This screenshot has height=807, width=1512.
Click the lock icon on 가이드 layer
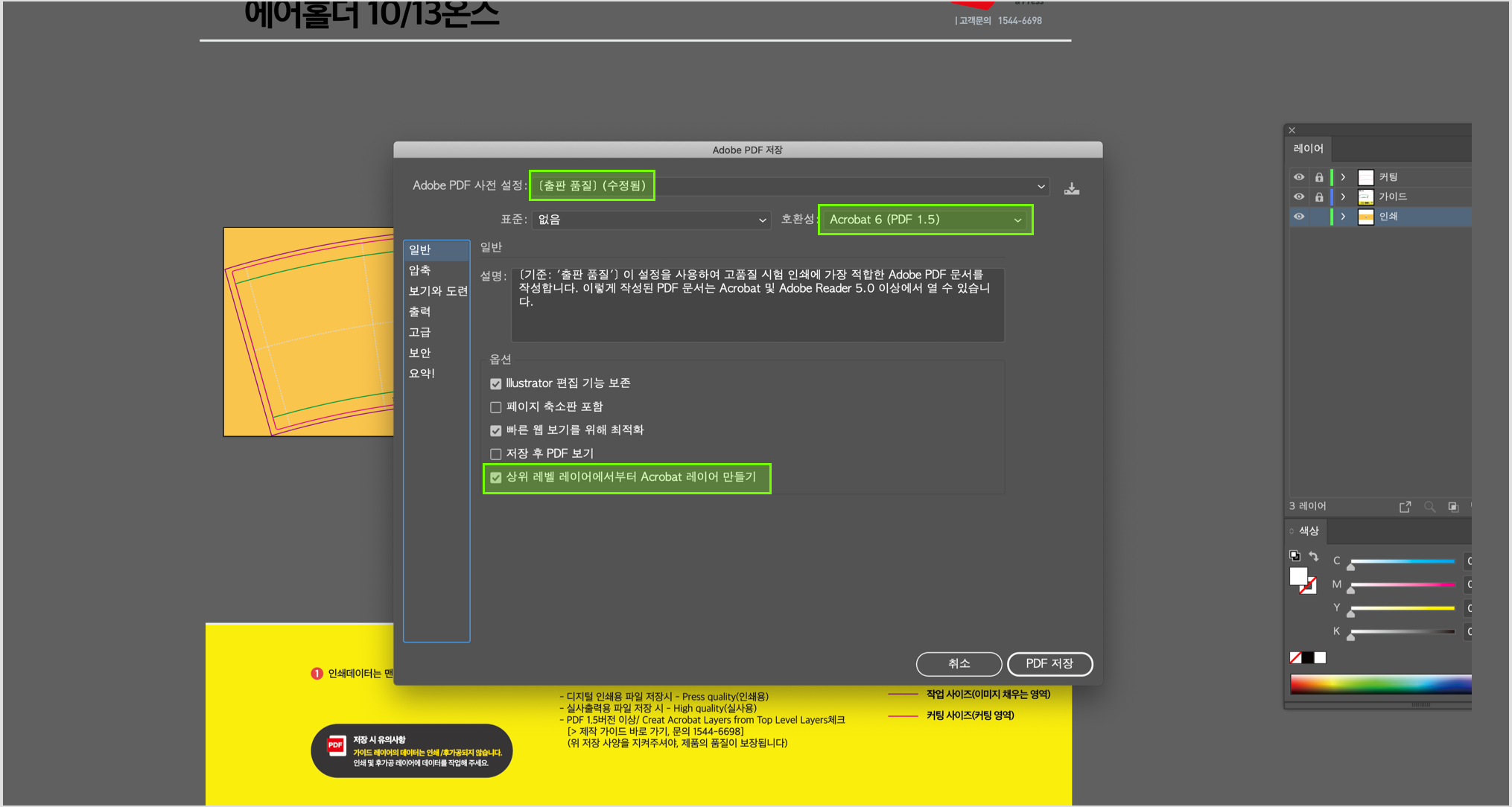tap(1319, 197)
